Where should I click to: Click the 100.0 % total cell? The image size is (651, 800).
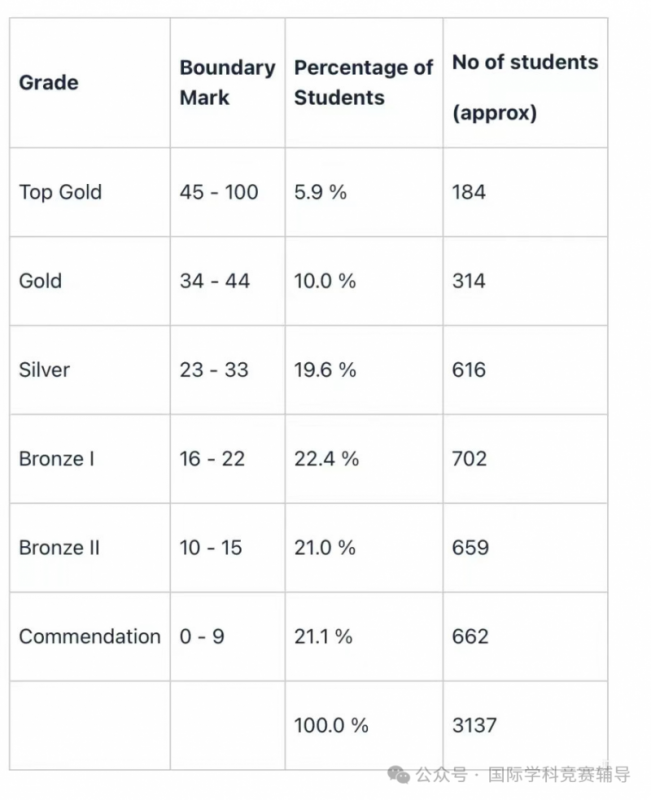(364, 726)
